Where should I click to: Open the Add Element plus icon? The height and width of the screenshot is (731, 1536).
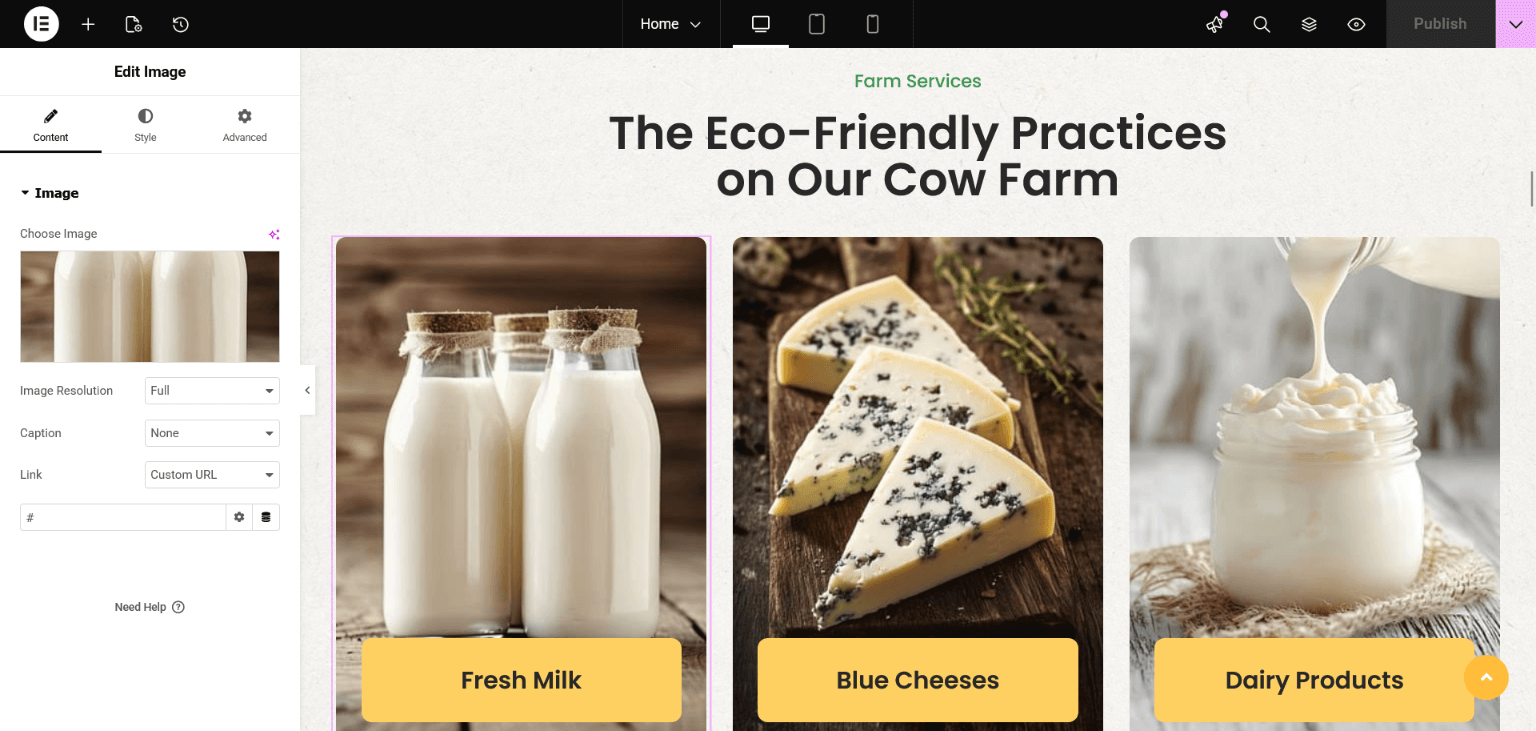click(x=88, y=24)
